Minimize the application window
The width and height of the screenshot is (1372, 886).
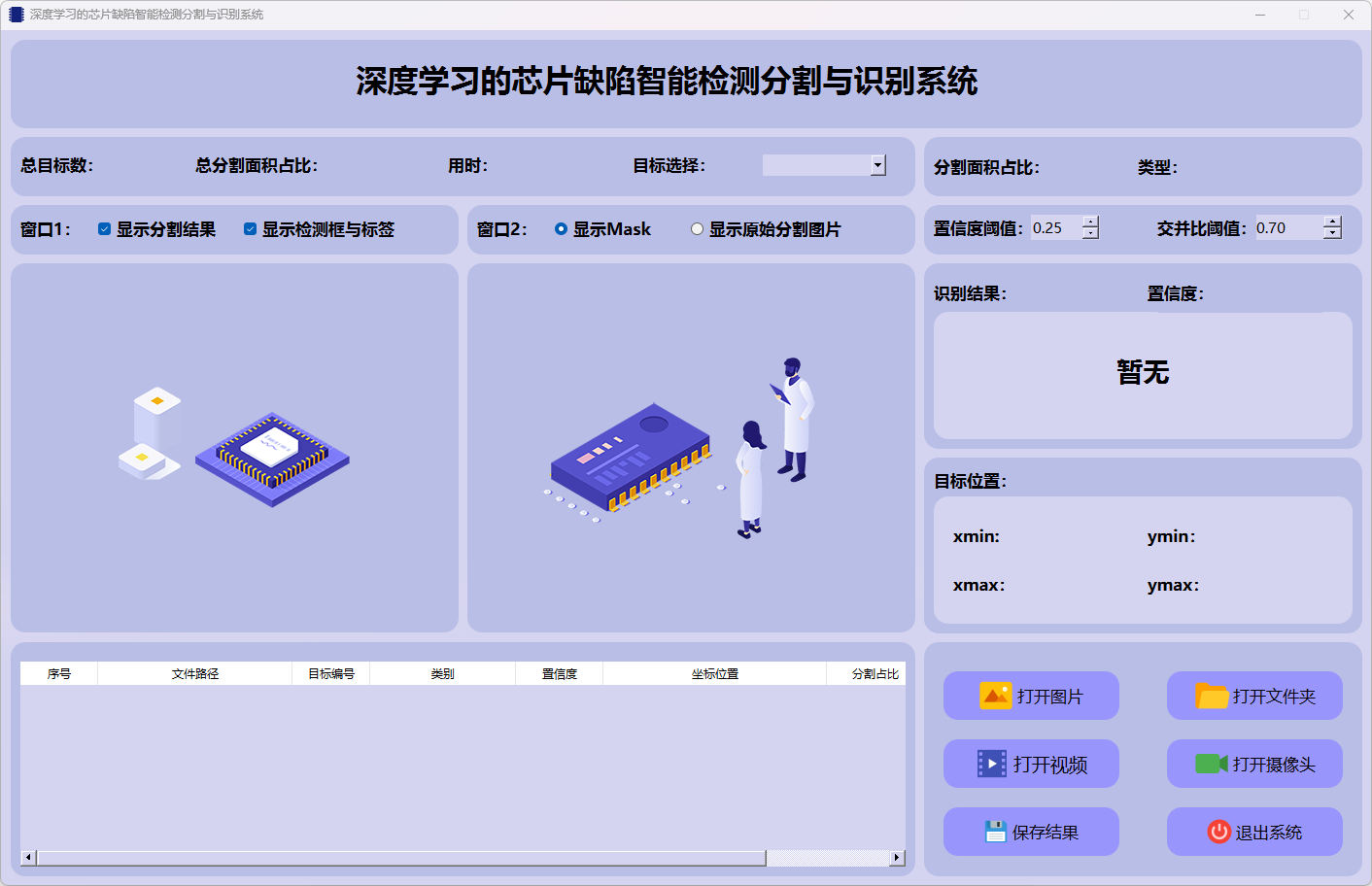click(x=1260, y=15)
